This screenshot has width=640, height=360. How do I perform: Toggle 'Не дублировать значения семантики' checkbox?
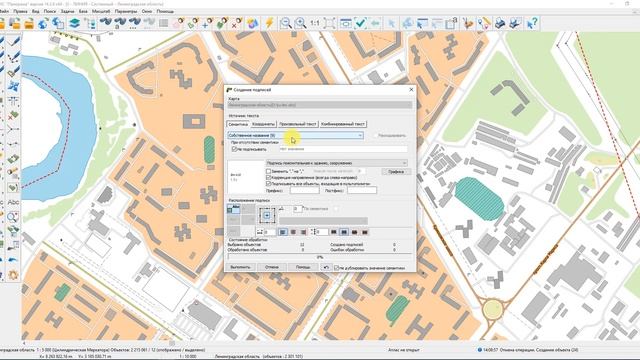337,268
